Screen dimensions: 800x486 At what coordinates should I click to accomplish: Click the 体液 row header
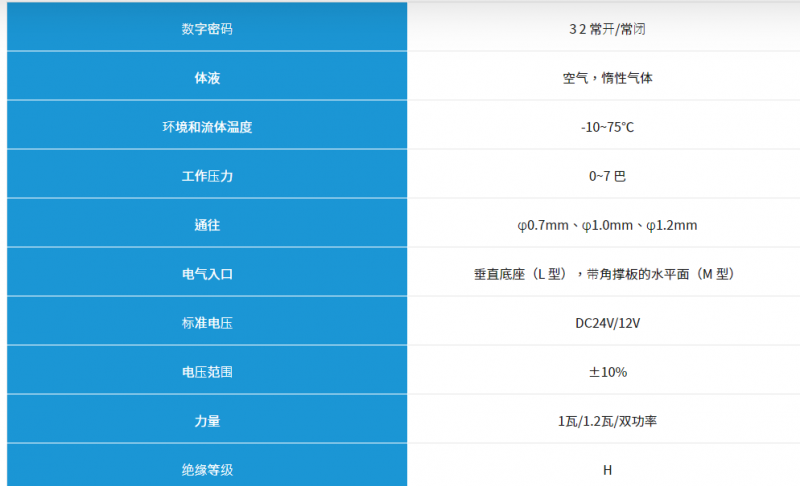[207, 78]
